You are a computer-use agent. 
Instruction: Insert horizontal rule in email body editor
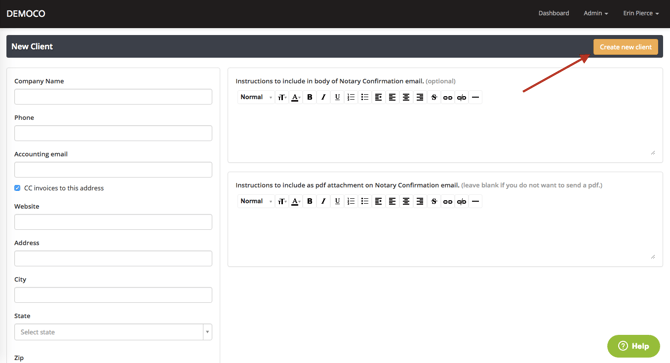coord(475,97)
